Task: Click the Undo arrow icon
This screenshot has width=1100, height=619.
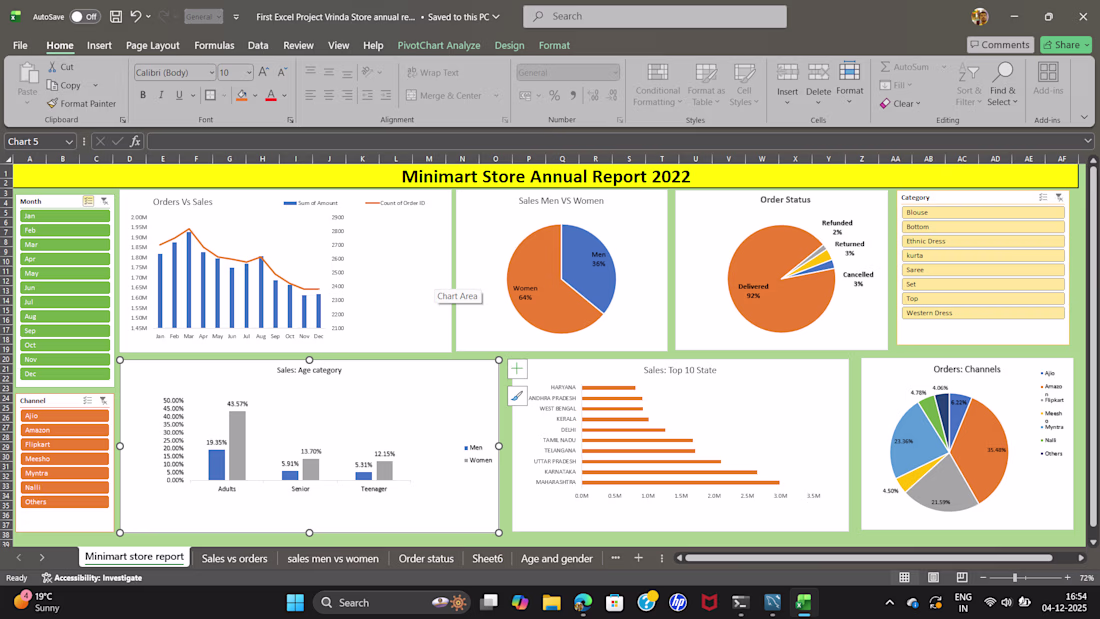Action: 135,16
